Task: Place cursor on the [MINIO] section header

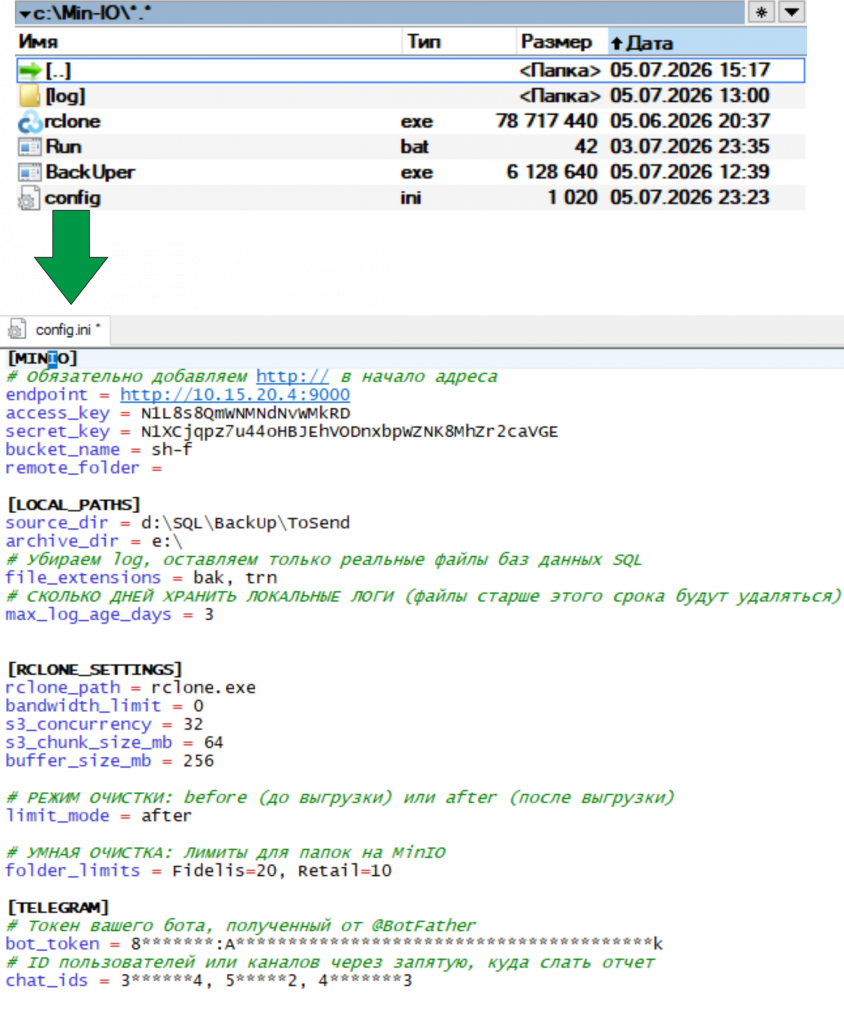Action: 42,358
